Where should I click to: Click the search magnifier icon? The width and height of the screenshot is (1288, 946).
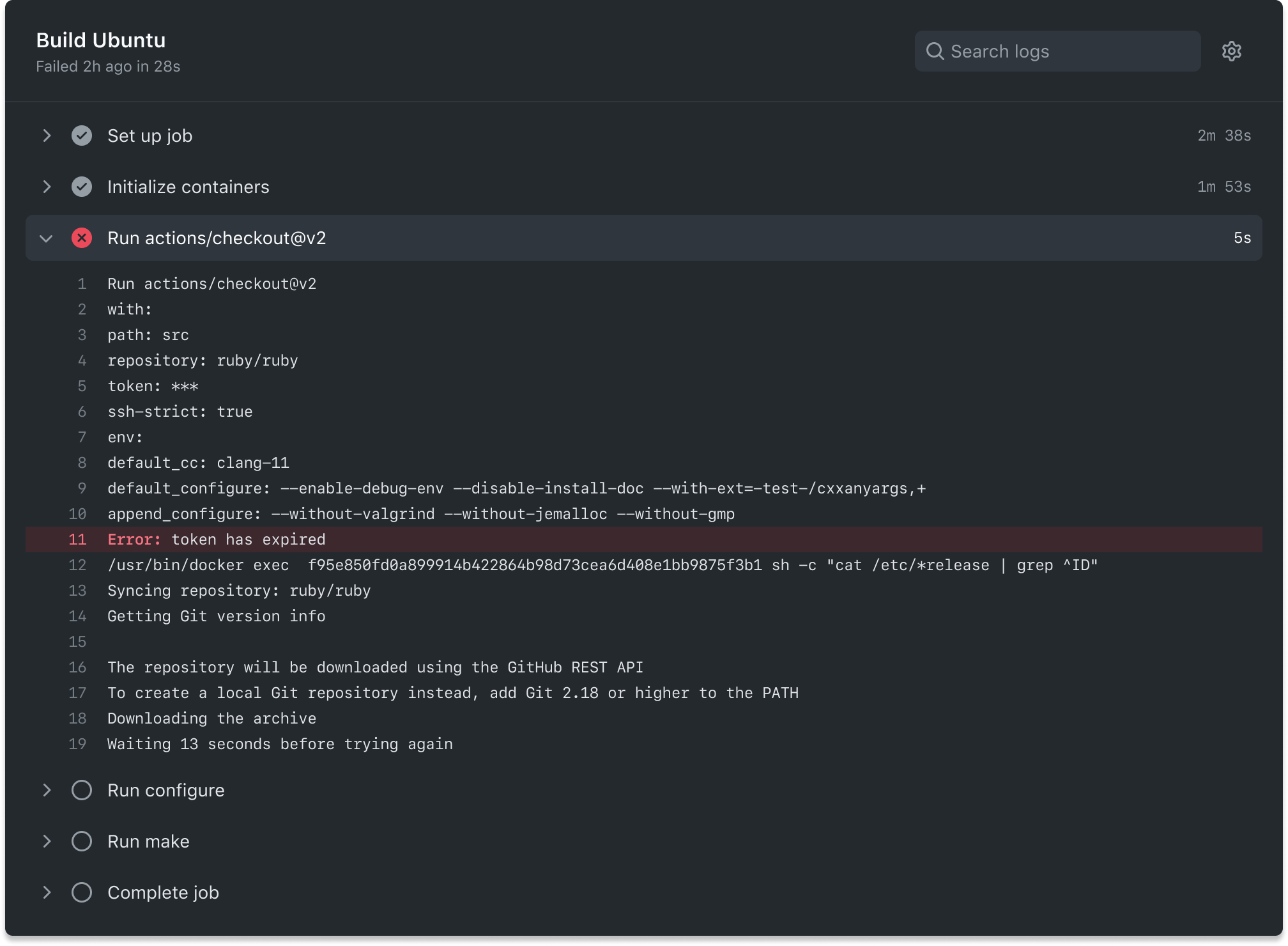tap(935, 51)
